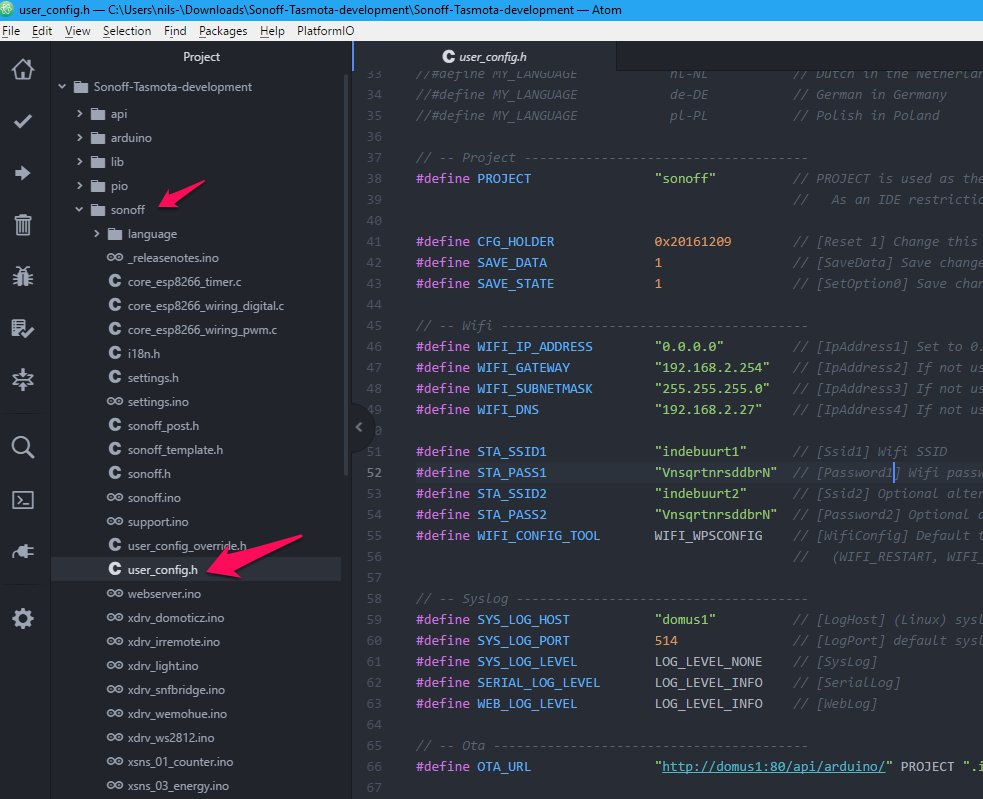Image resolution: width=983 pixels, height=799 pixels.
Task: Expand the language folder chevron
Action: [97, 233]
